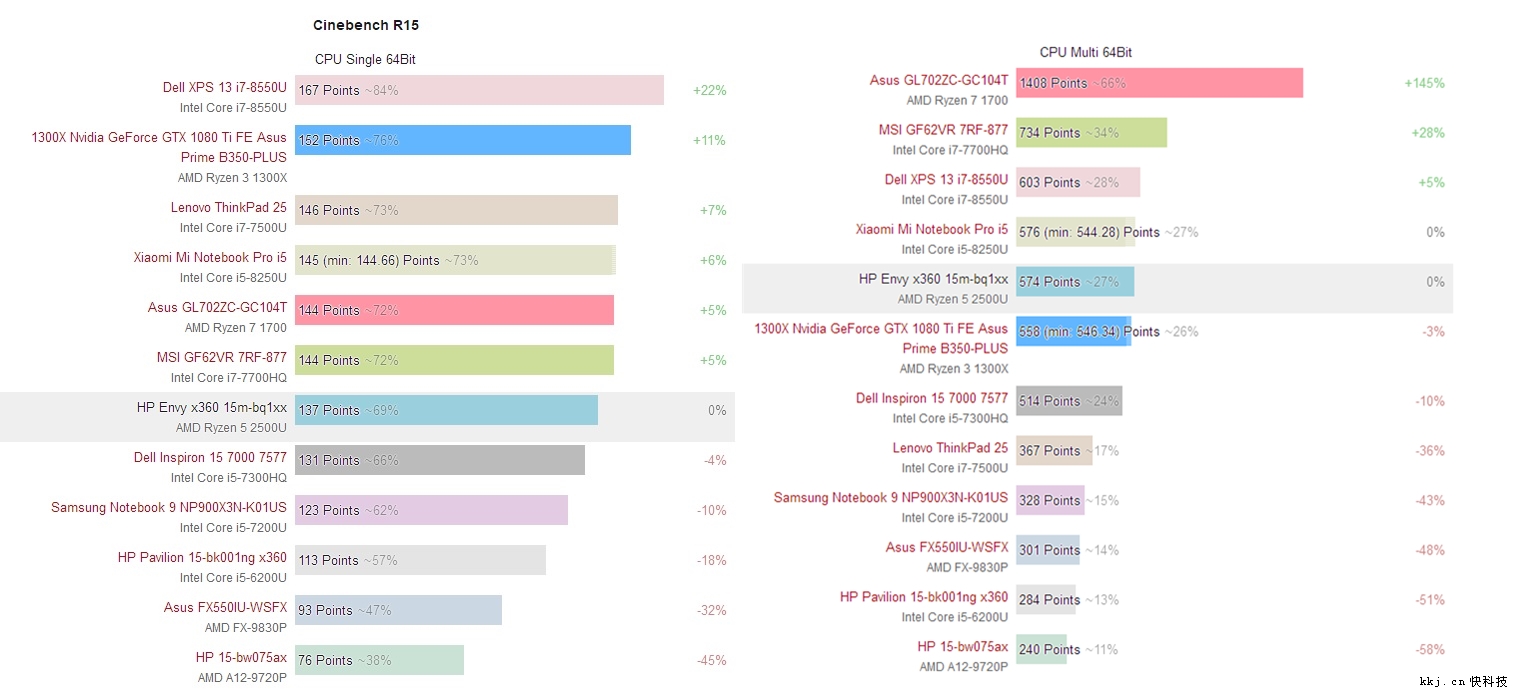The image size is (1536, 698).
Task: Click the CPU Multi 64Bit heading
Action: pyautogui.click(x=1085, y=52)
